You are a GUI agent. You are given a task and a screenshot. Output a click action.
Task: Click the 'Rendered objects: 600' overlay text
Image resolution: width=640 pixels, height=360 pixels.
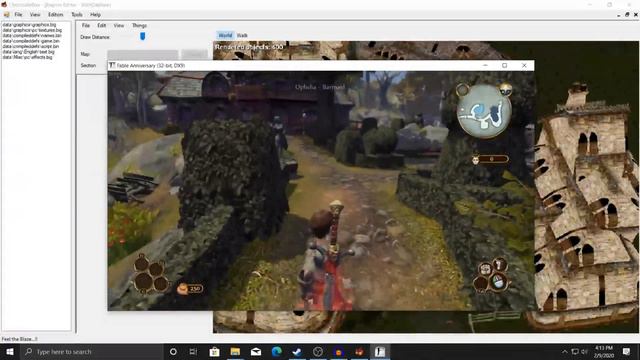coord(249,47)
